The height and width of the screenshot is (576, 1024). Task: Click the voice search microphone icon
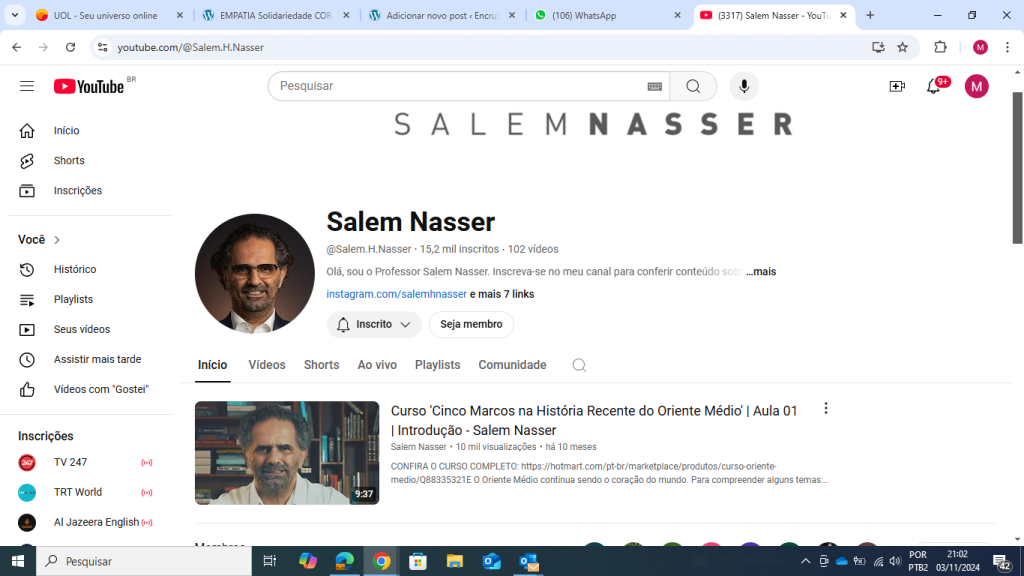744,86
